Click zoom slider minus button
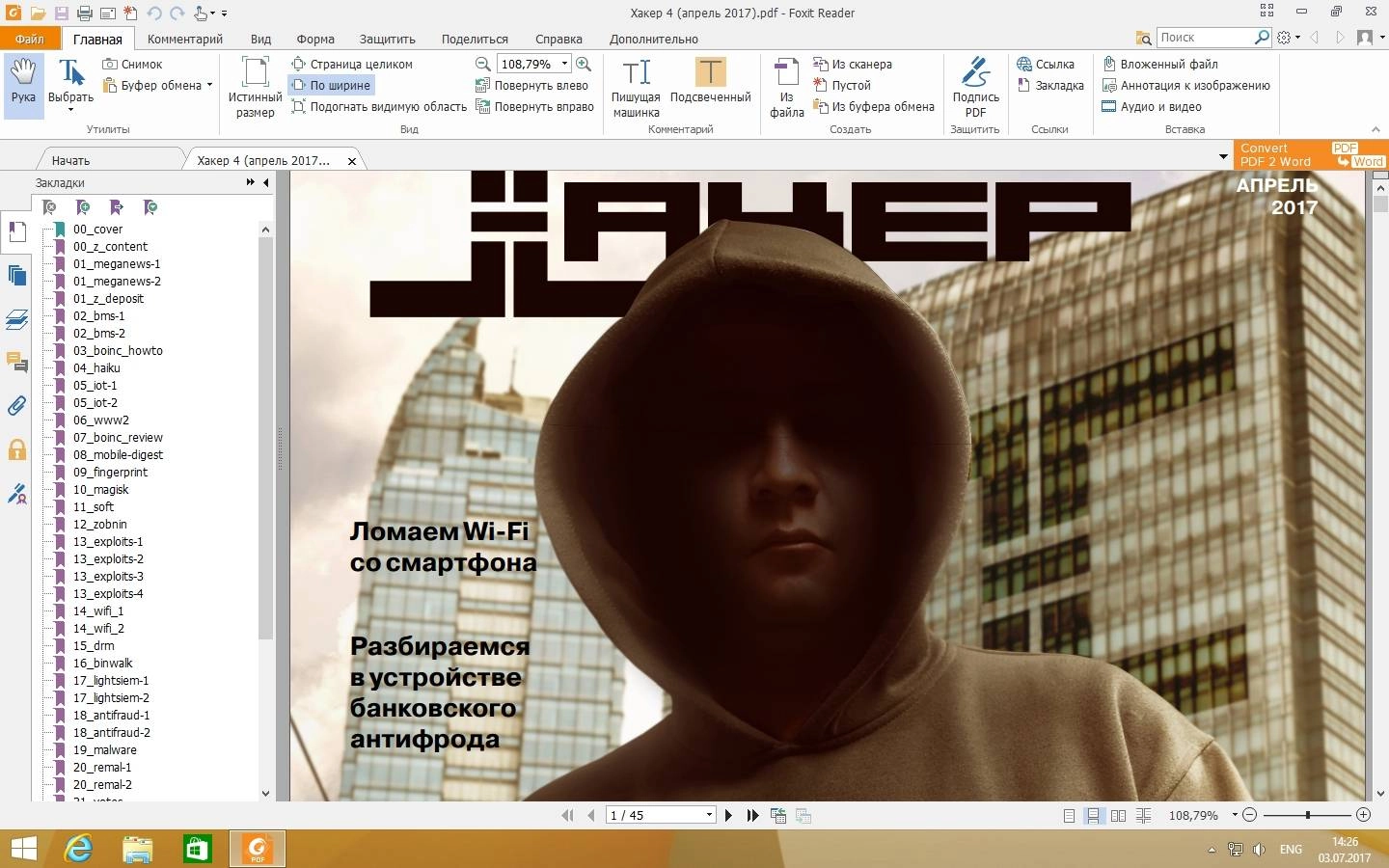The image size is (1389, 868). (1249, 815)
